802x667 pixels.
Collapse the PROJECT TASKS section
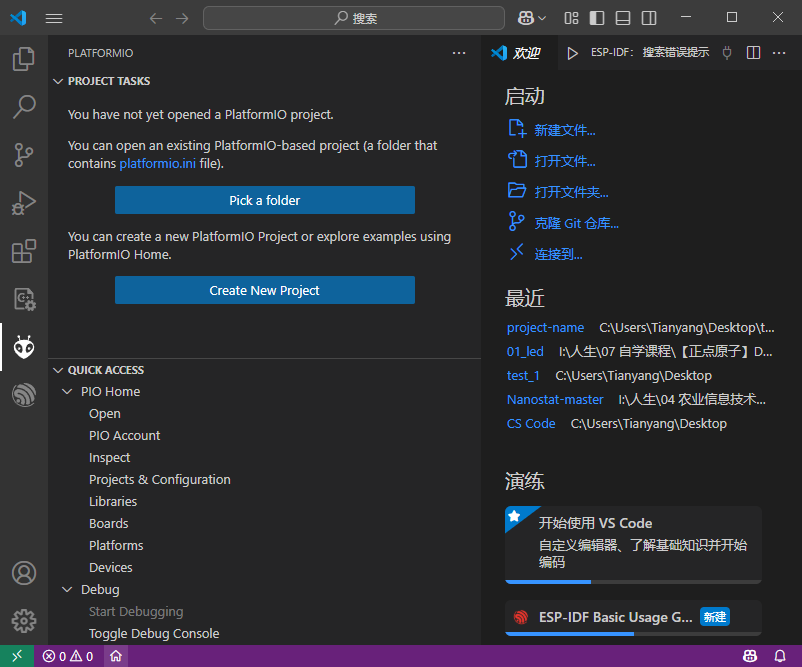pos(58,81)
